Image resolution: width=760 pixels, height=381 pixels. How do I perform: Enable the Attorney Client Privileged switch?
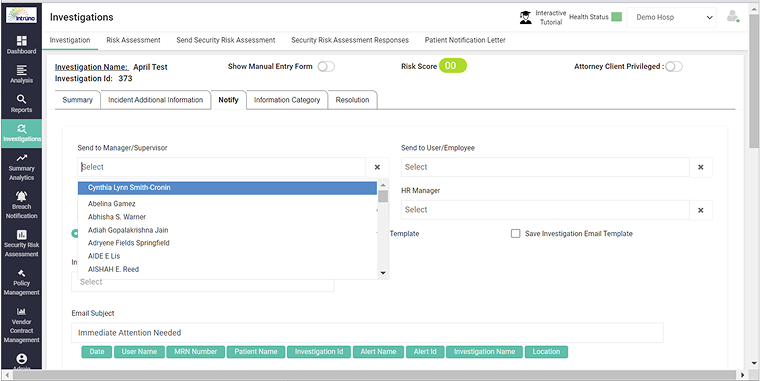[674, 67]
